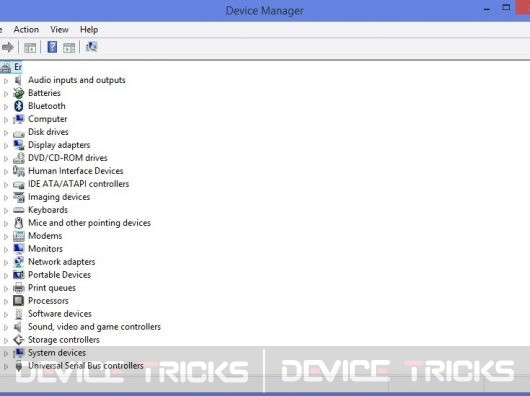Click the Human Interface Devices icon
Viewport: 530px width, 396px height.
coord(19,171)
